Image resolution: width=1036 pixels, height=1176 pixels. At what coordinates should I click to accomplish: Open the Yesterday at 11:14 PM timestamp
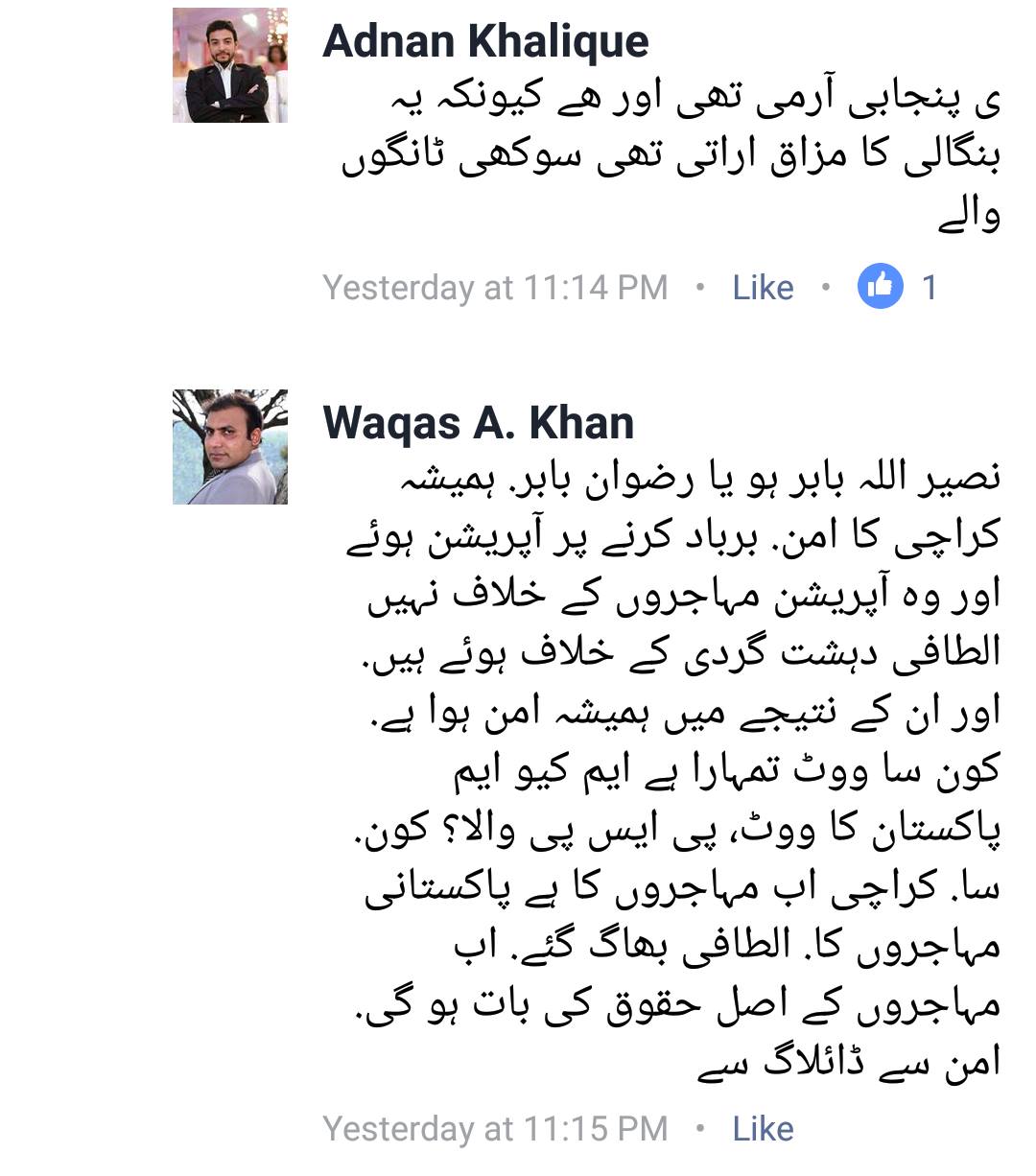pyautogui.click(x=495, y=287)
